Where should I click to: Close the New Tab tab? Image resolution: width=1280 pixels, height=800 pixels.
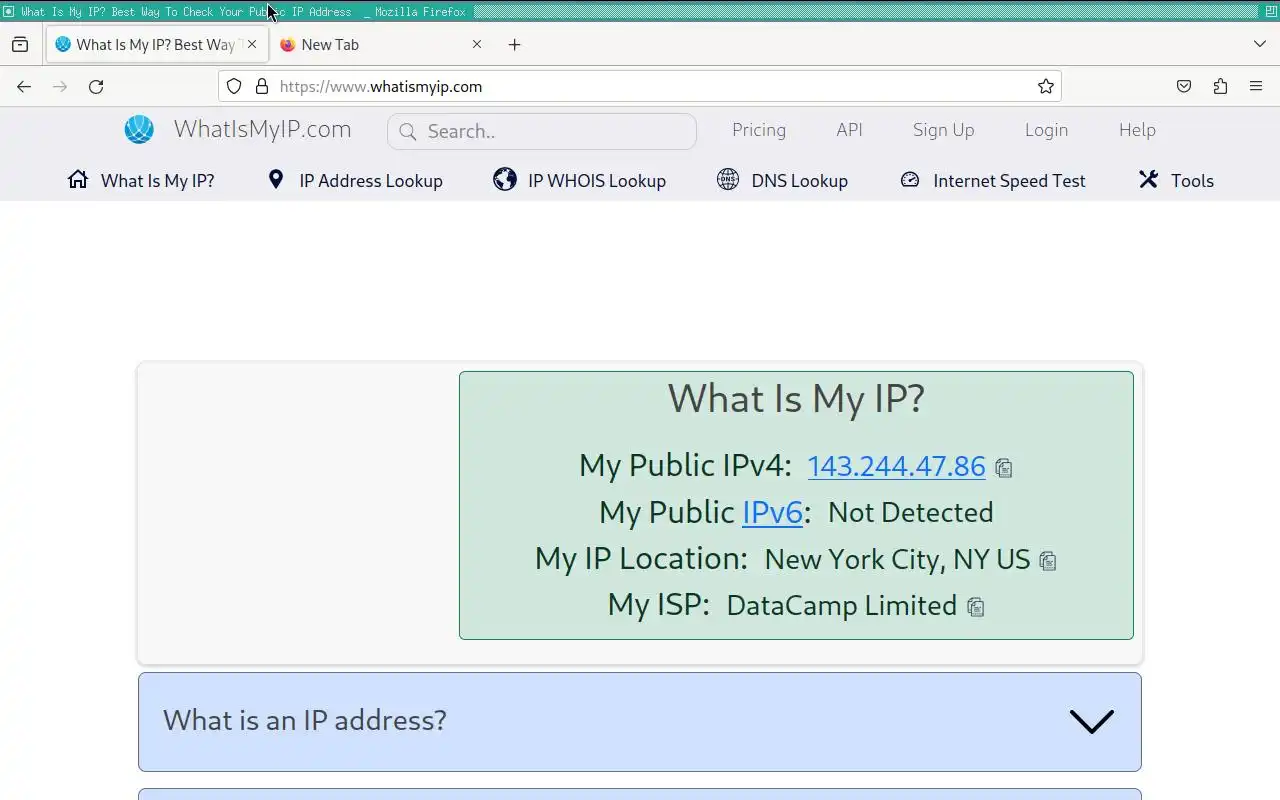[x=477, y=44]
